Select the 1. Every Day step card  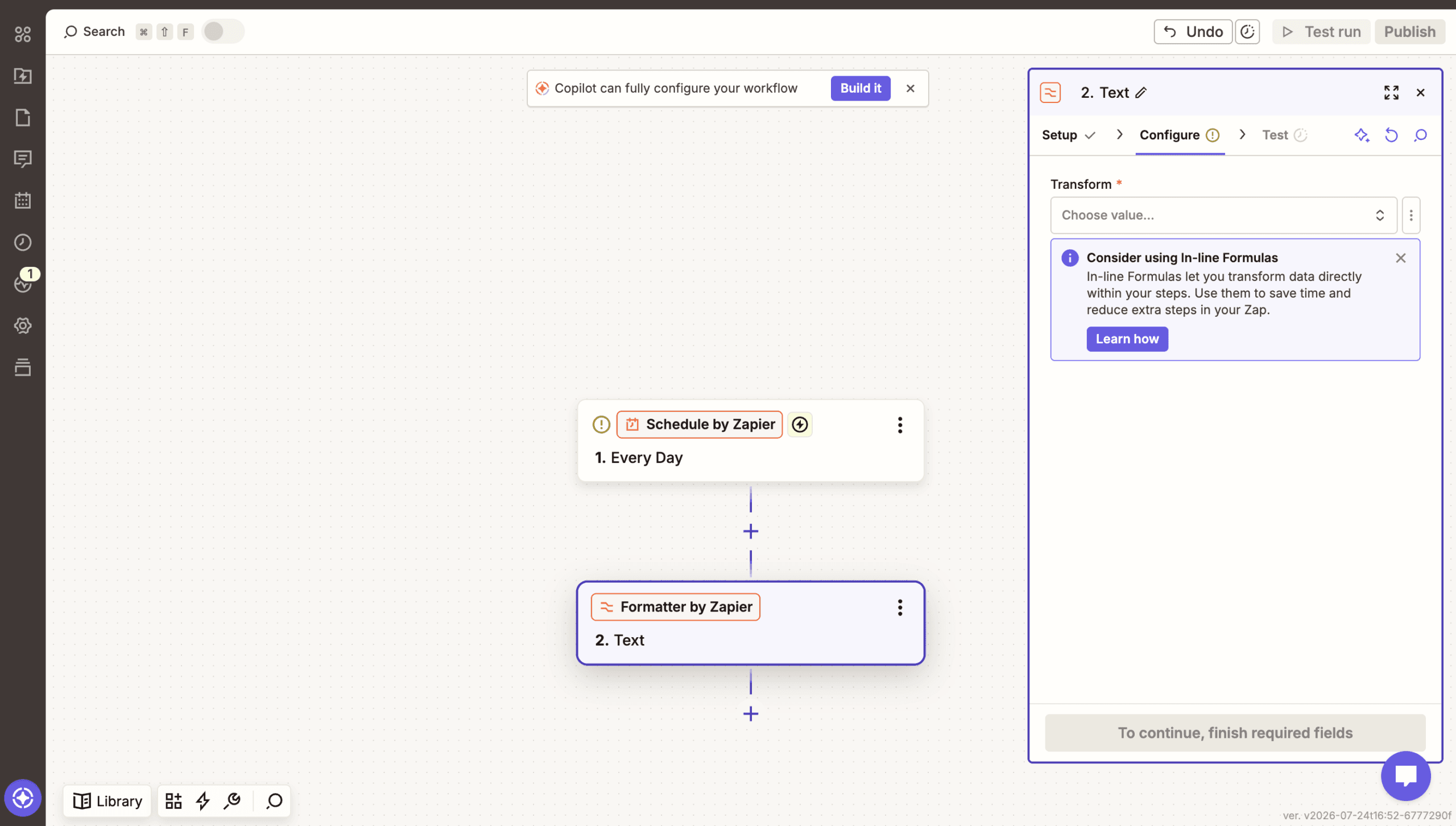pyautogui.click(x=751, y=441)
